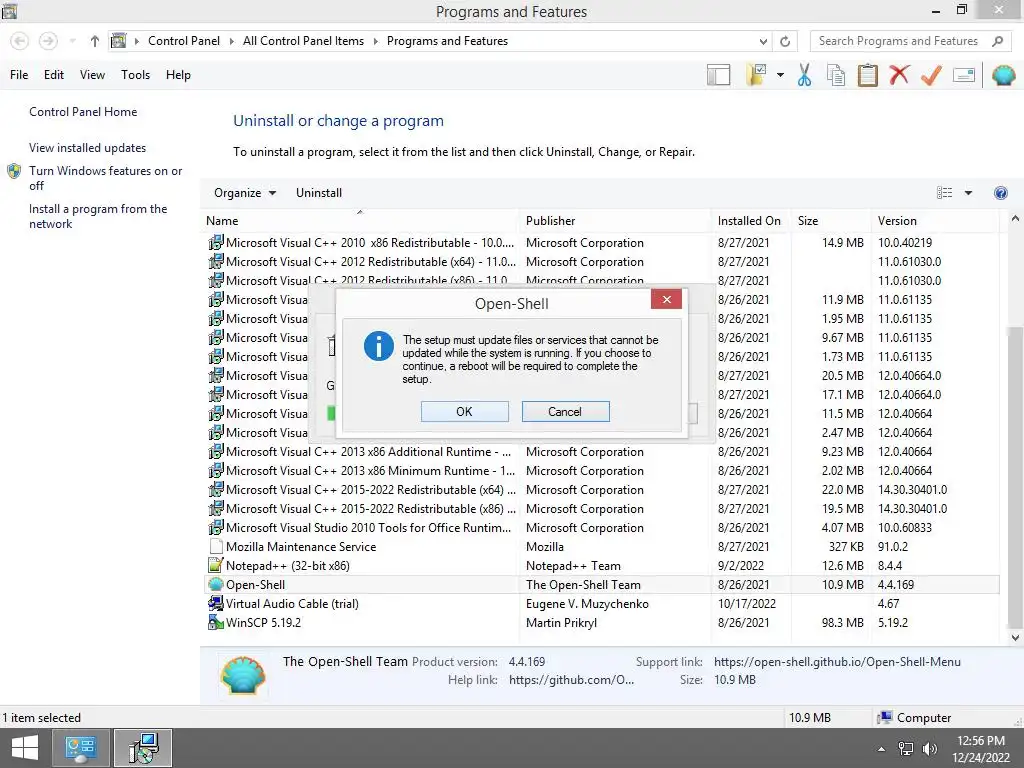
Task: Select the WinSCP 5.19.2 entry icon
Action: coord(216,622)
